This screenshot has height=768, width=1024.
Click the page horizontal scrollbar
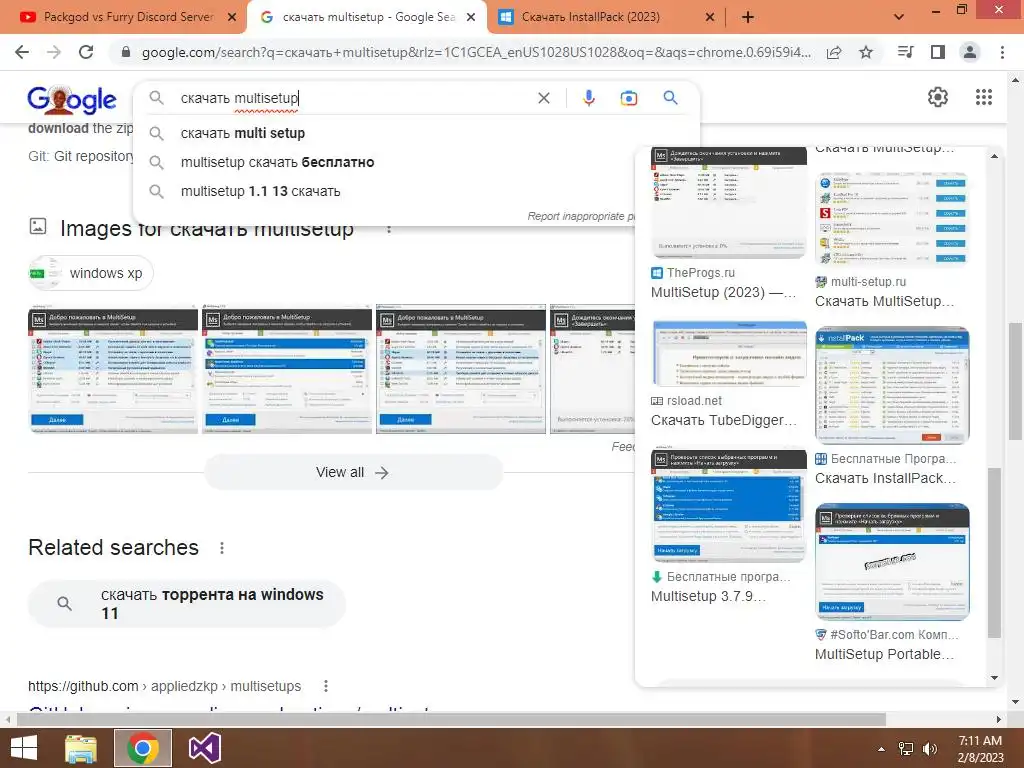(x=451, y=719)
